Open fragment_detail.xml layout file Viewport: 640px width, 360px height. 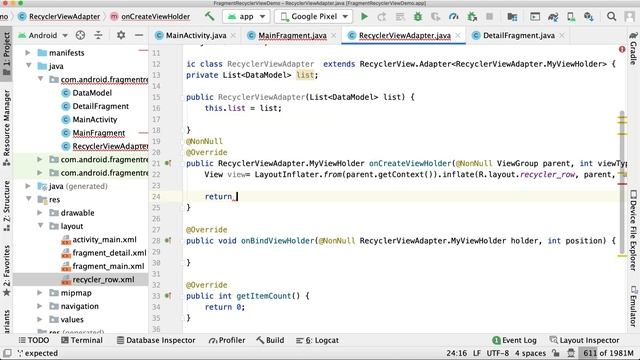[109, 253]
